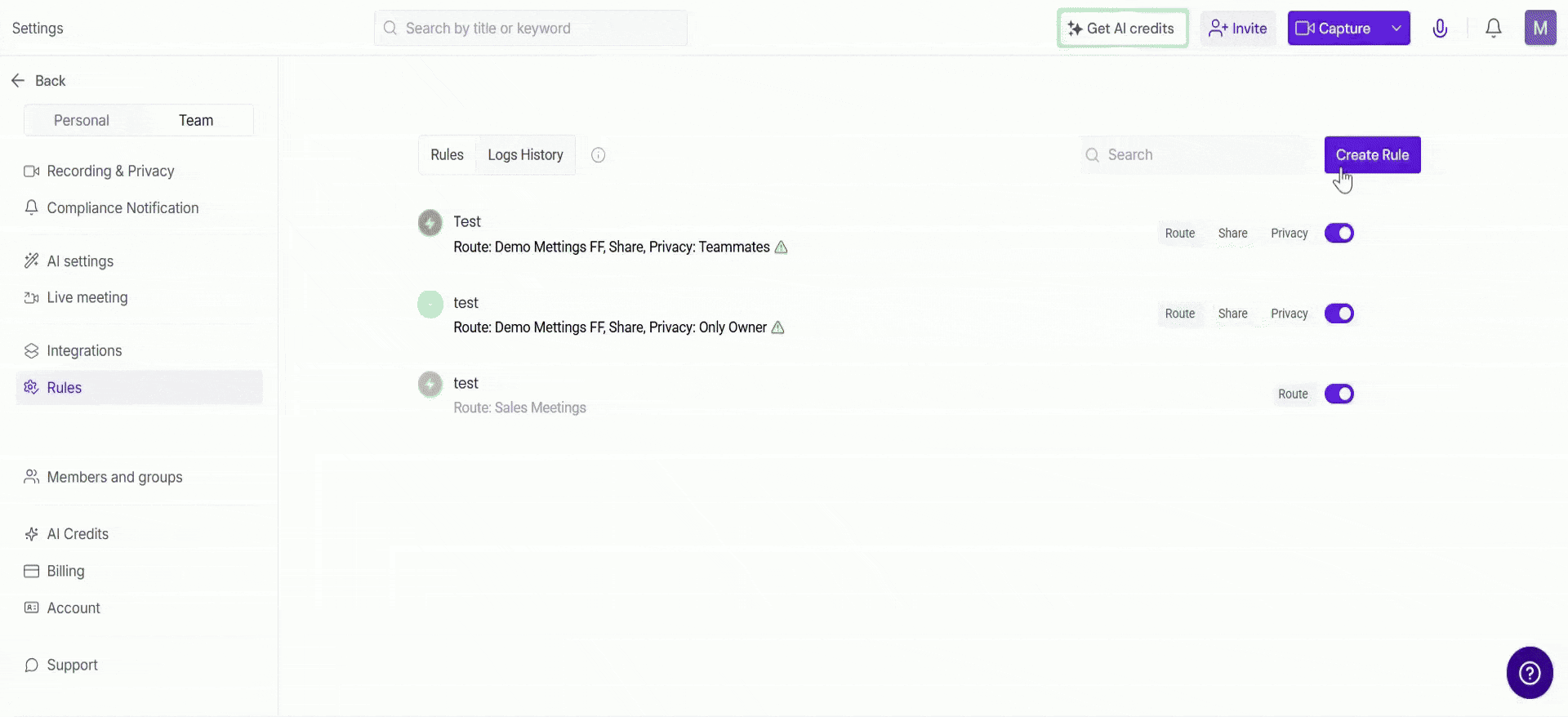Click Route tag on Teammates rule
Screen dimensions: 1568x717
click(1180, 233)
